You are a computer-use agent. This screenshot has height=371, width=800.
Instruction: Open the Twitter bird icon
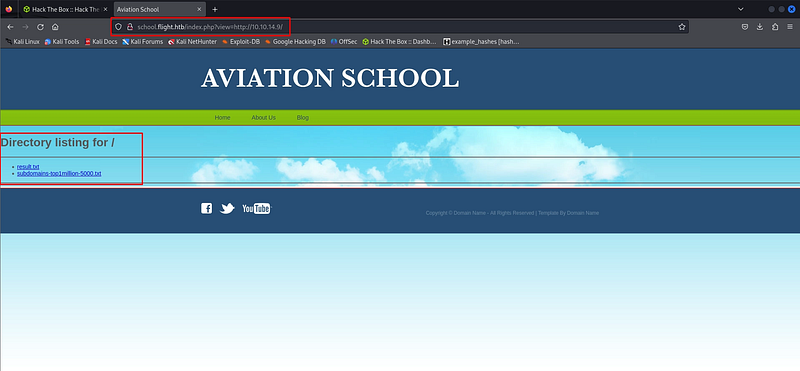coord(227,208)
